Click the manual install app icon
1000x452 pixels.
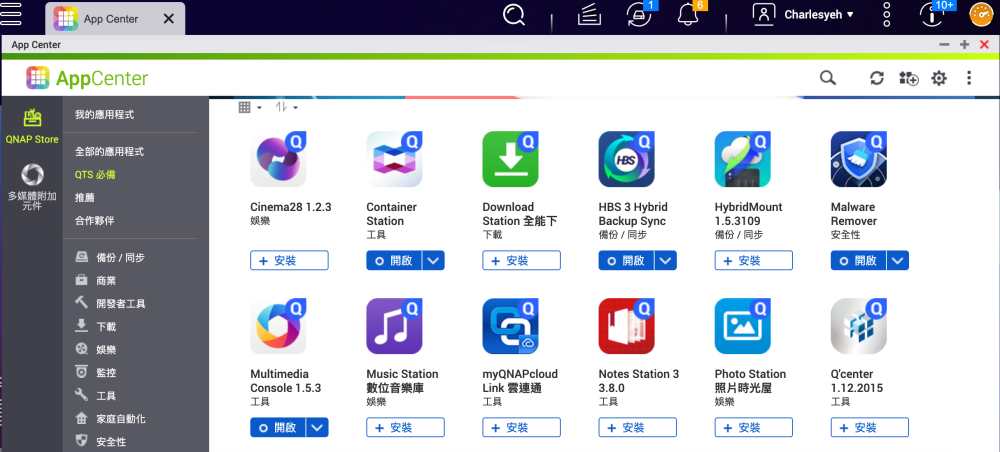pyautogui.click(x=908, y=78)
